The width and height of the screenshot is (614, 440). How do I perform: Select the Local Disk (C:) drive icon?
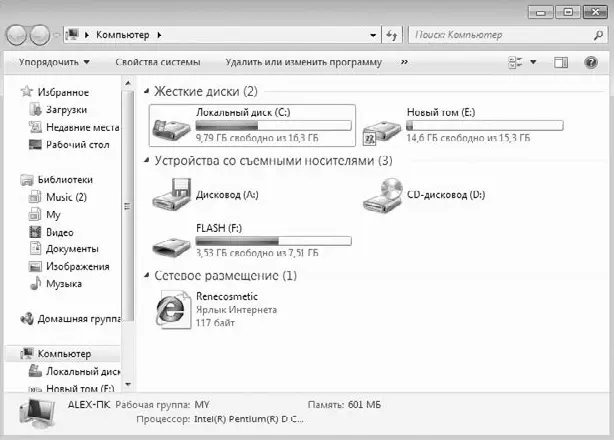171,129
